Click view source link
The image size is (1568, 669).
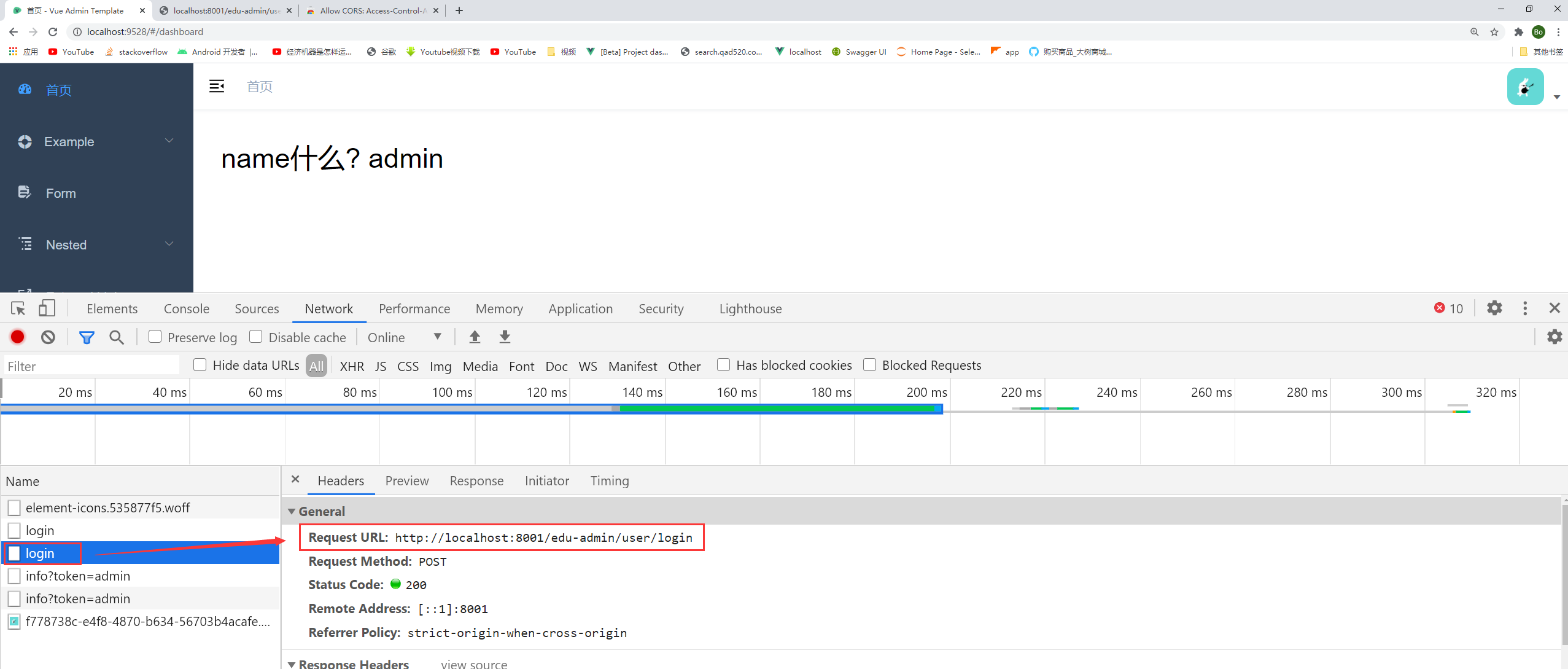[x=474, y=664]
